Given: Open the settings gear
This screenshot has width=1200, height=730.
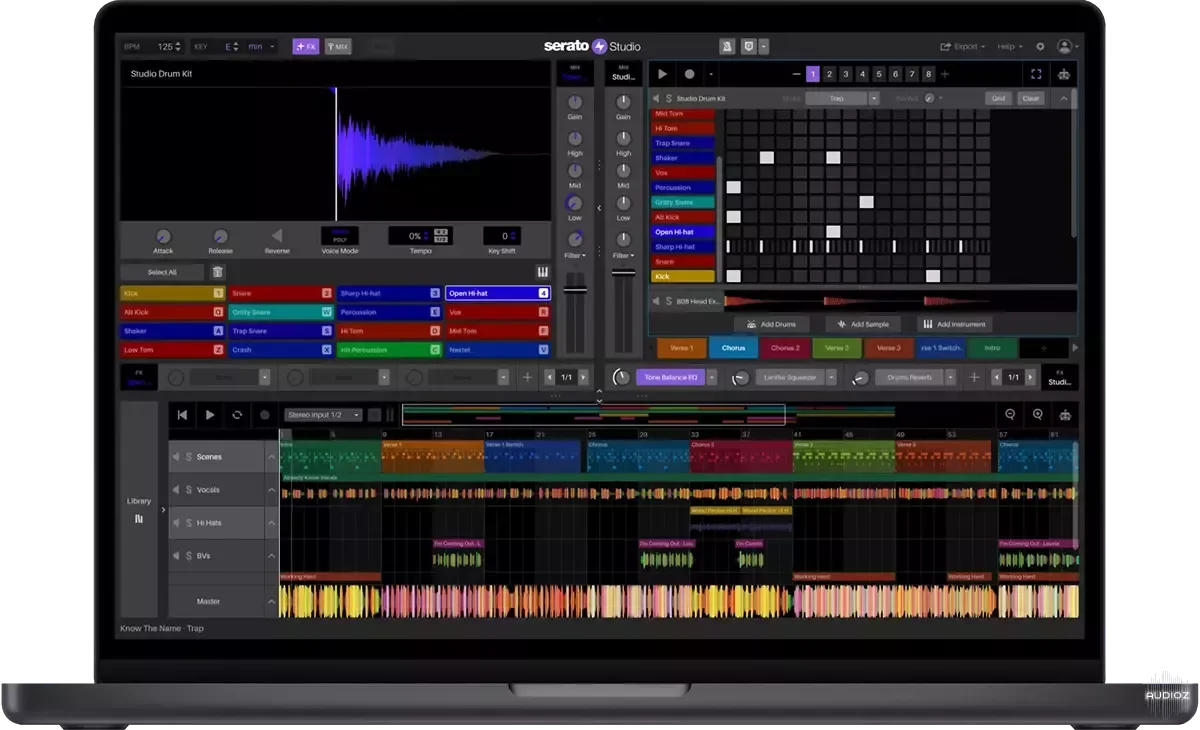Looking at the screenshot, I should click(1040, 46).
